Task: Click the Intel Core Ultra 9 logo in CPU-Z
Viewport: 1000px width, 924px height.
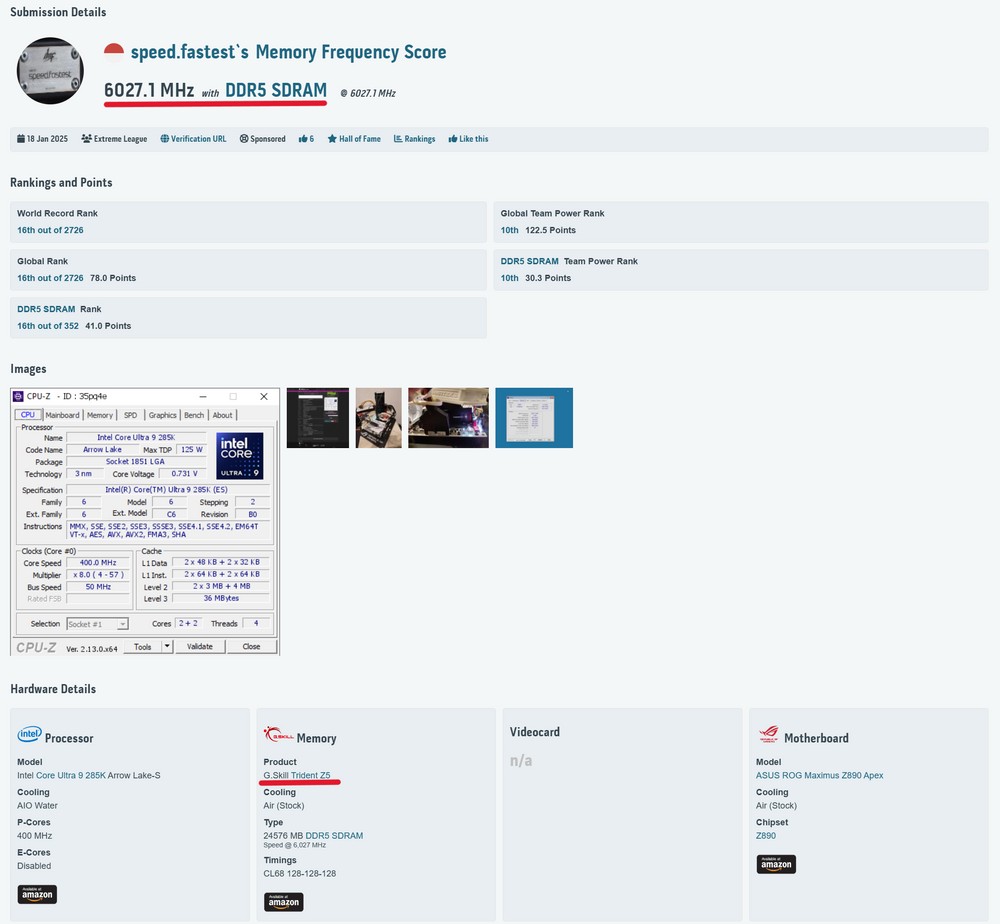Action: pos(240,456)
